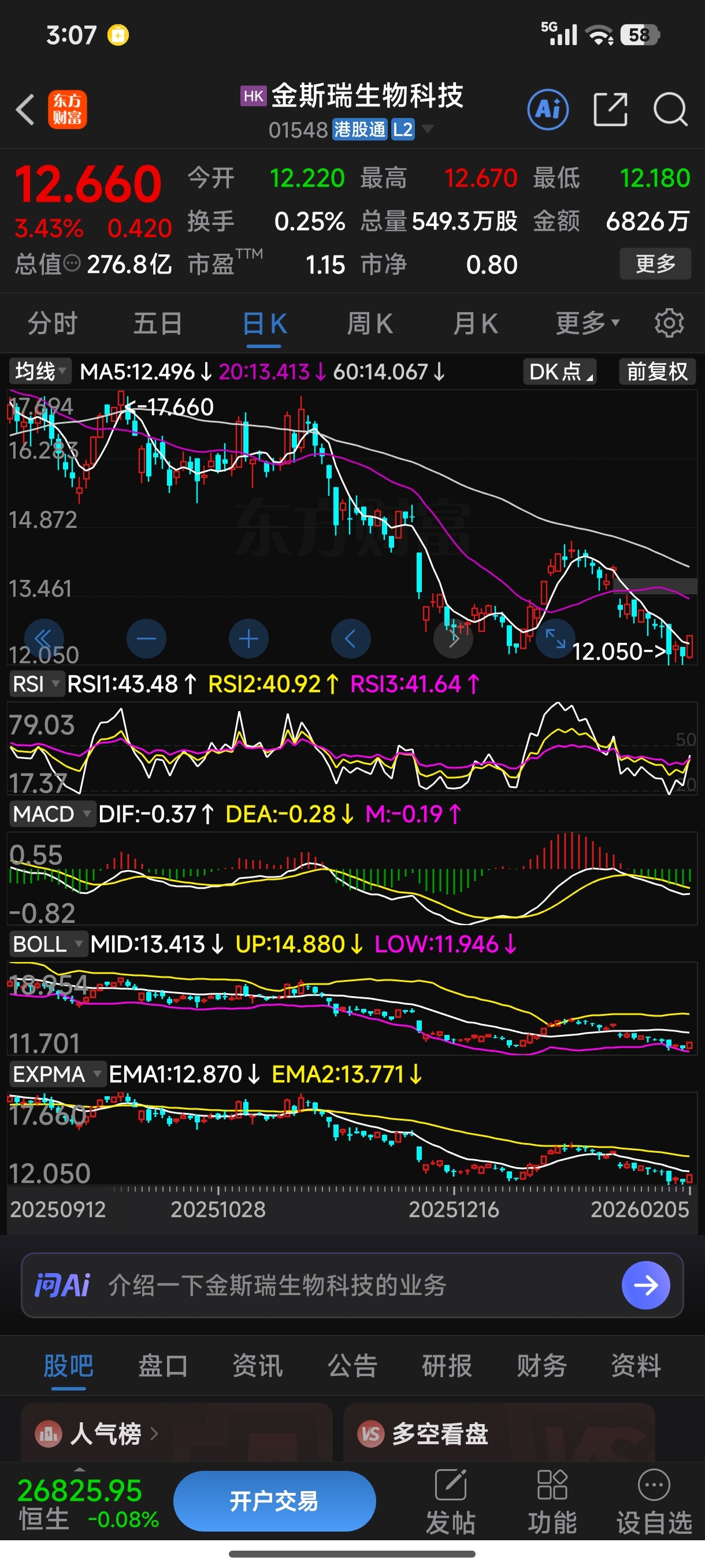Viewport: 705px width, 1568px height.
Task: Open the 均线 indicator dropdown
Action: [x=39, y=371]
